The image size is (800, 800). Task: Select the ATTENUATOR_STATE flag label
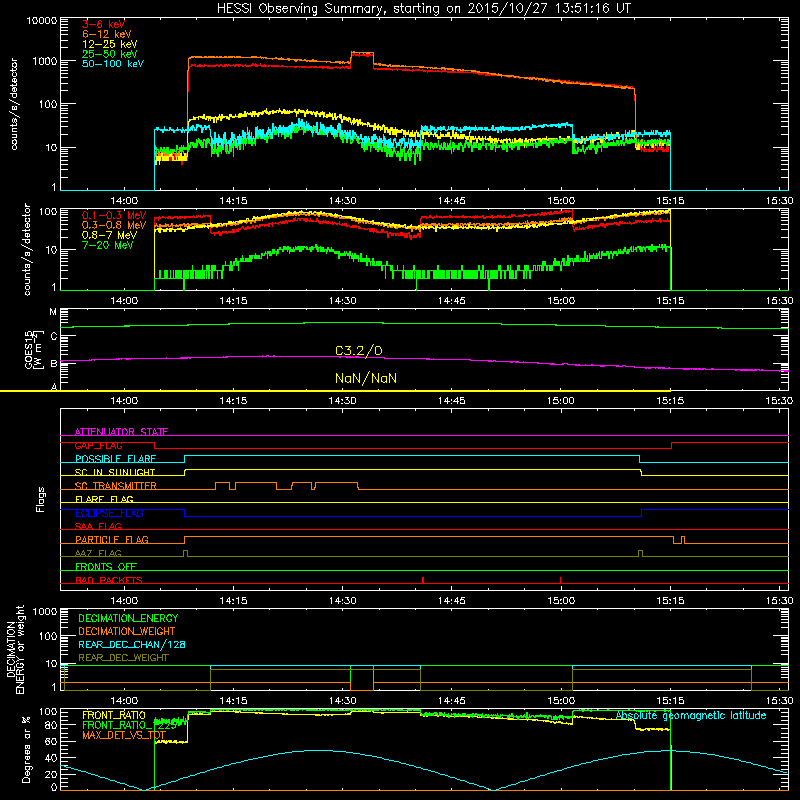click(x=121, y=432)
